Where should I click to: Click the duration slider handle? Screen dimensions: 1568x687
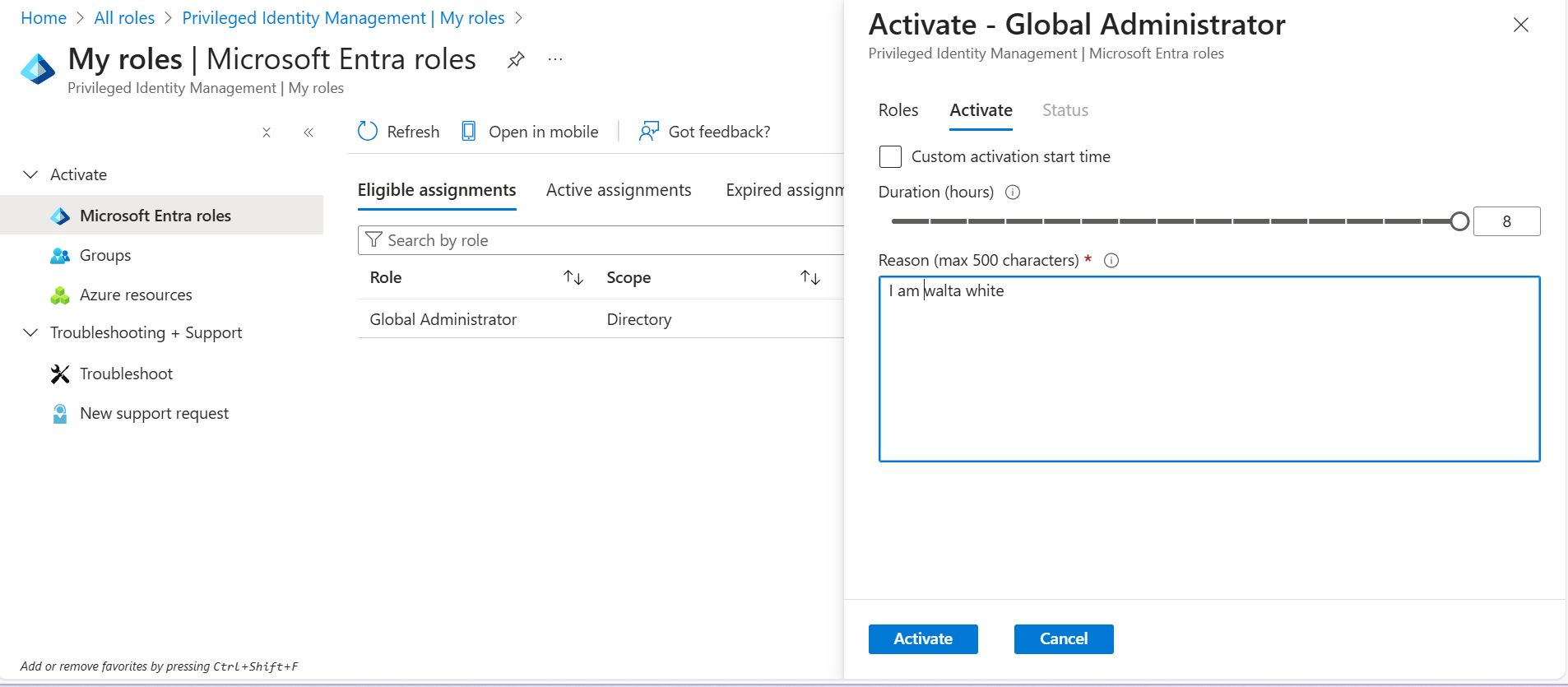pyautogui.click(x=1459, y=221)
